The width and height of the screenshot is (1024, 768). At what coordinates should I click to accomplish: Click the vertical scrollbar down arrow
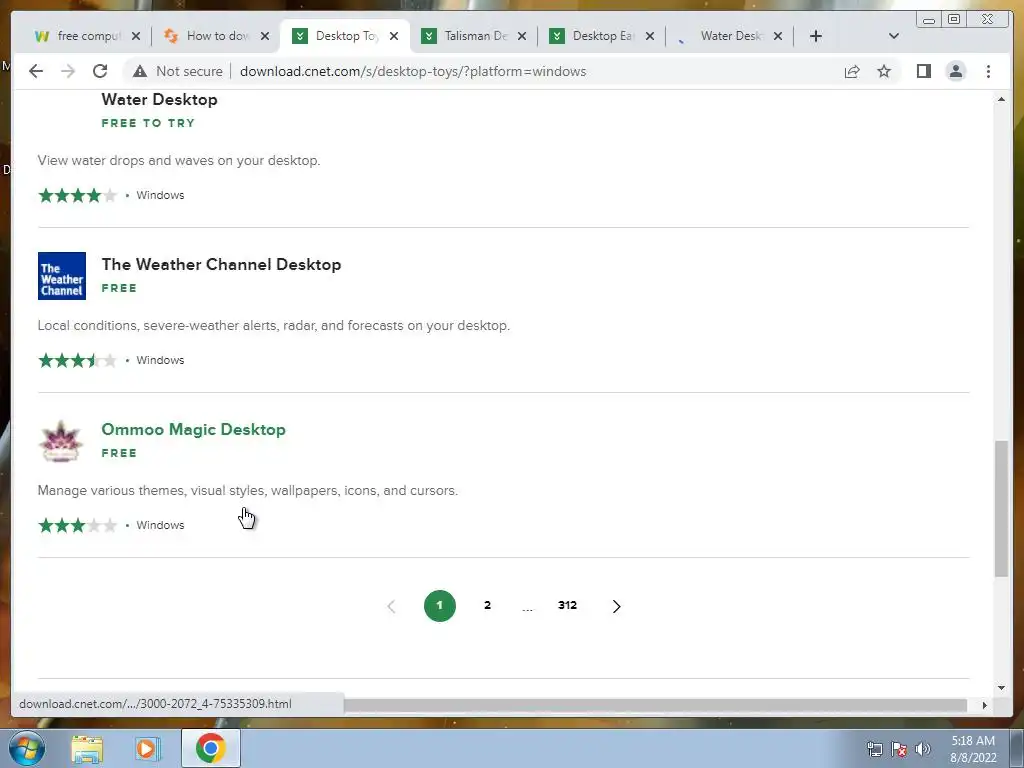[x=1001, y=687]
